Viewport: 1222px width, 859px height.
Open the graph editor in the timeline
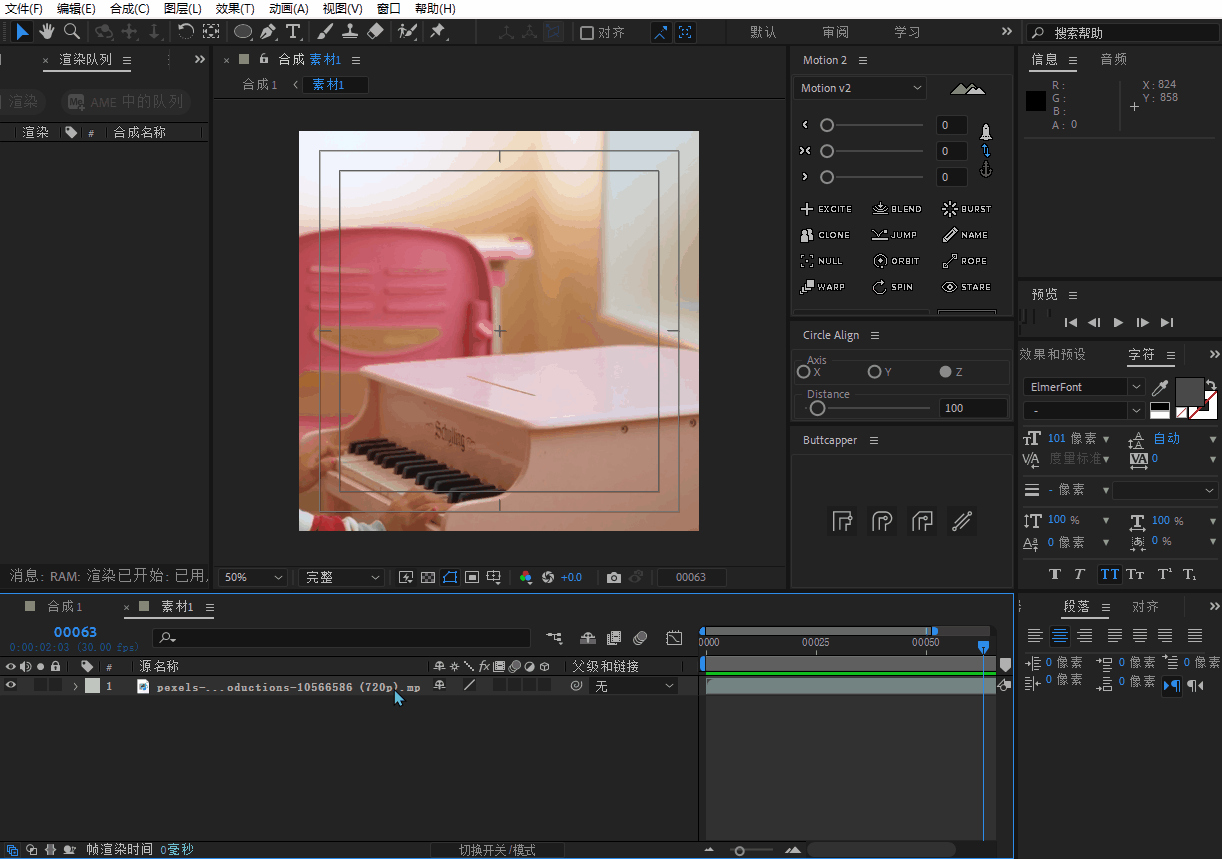(674, 637)
